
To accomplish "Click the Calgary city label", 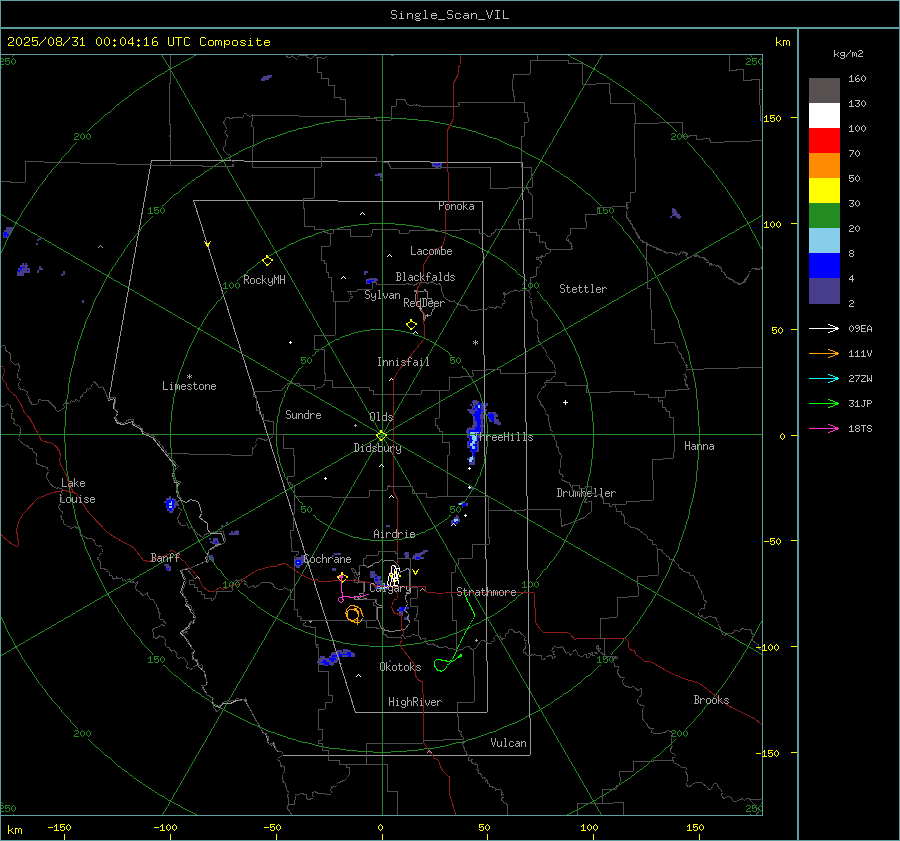I will (x=390, y=588).
